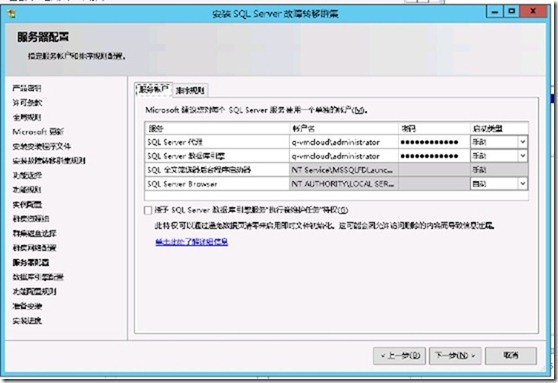Click the installer icon in the title bar
The width and height of the screenshot is (558, 383).
[x=11, y=14]
